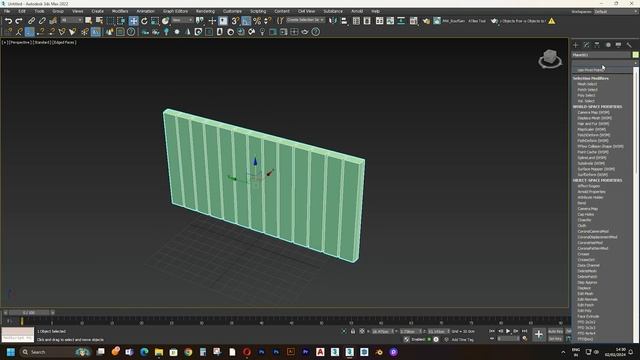Toggle the Auto Key button
The image size is (640, 360).
coord(555,331)
